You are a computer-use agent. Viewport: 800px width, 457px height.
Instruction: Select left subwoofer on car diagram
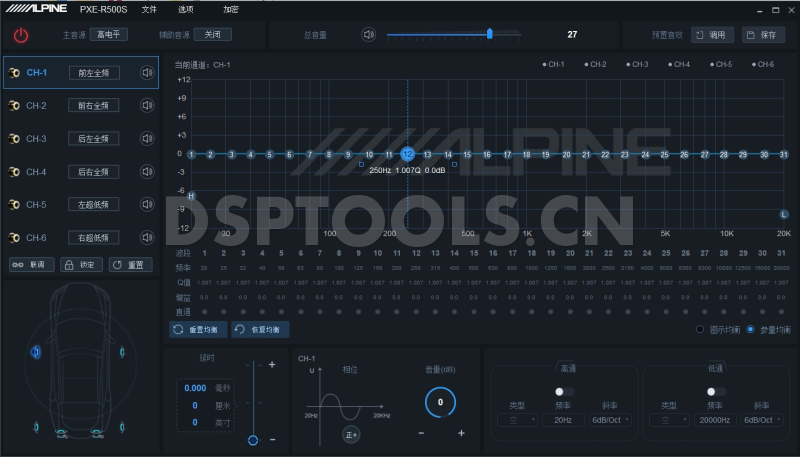pyautogui.click(x=61, y=434)
